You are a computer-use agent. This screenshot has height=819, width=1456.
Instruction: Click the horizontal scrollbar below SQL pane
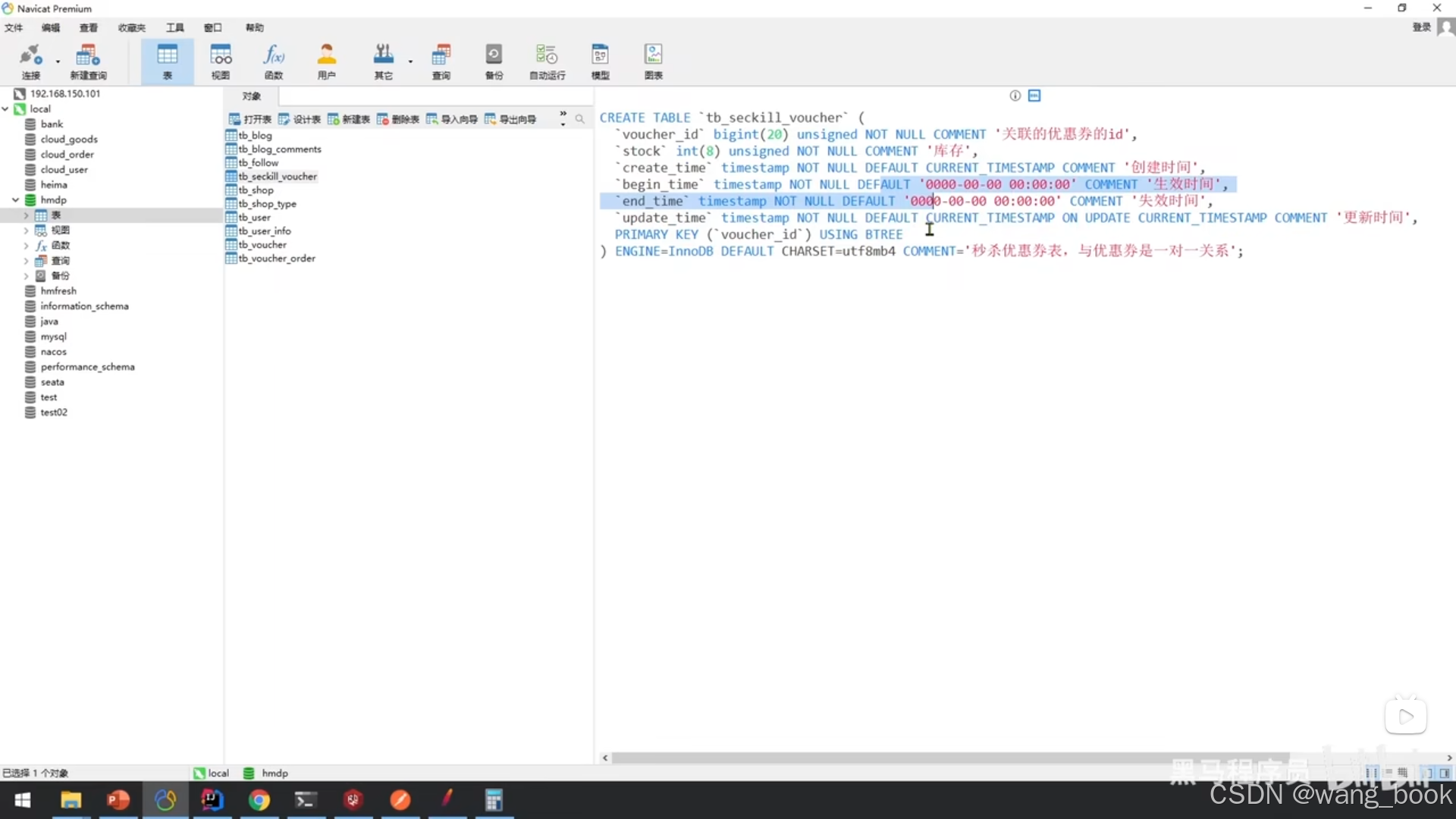[x=948, y=758]
